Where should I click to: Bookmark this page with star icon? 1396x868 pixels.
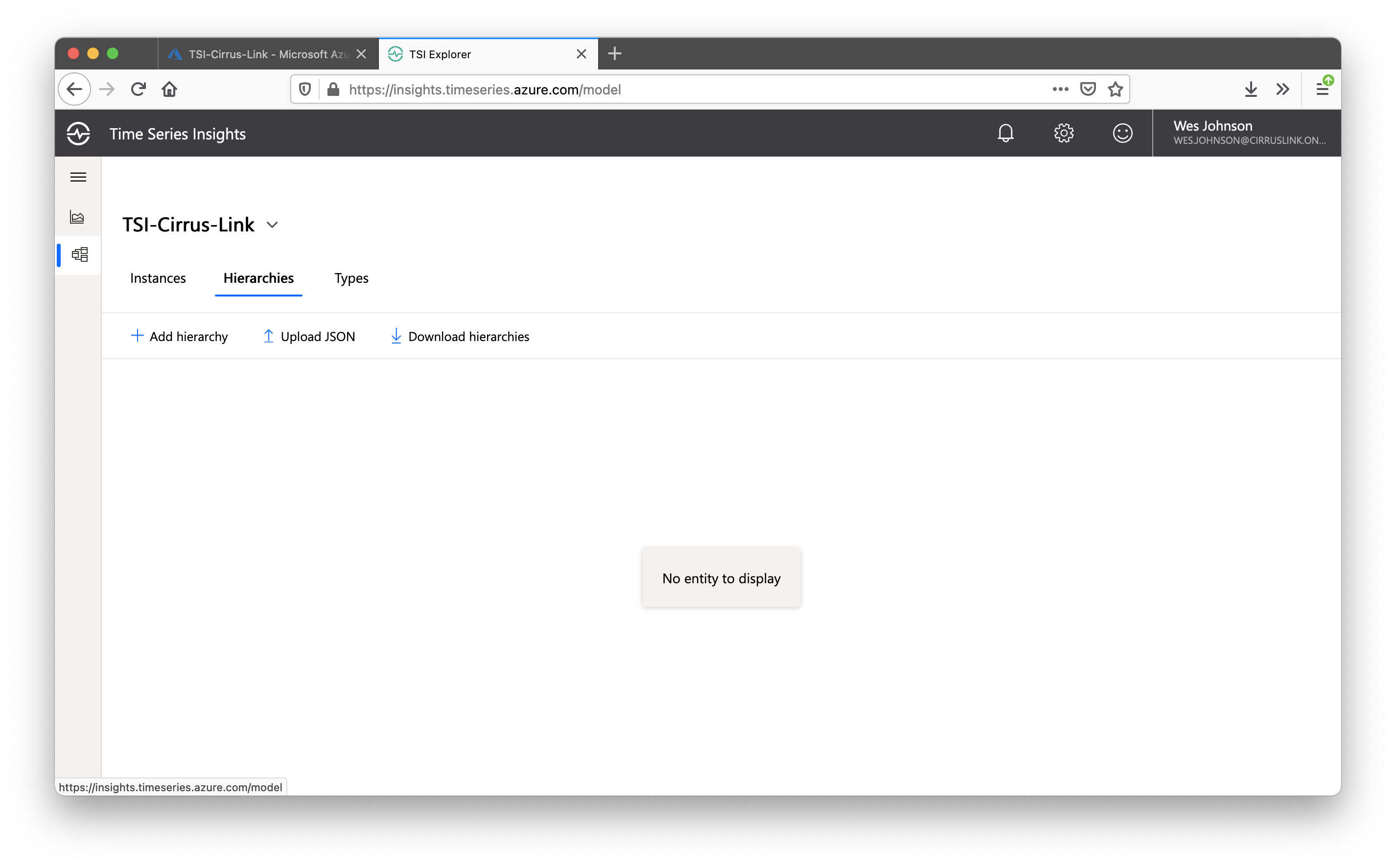point(1115,89)
